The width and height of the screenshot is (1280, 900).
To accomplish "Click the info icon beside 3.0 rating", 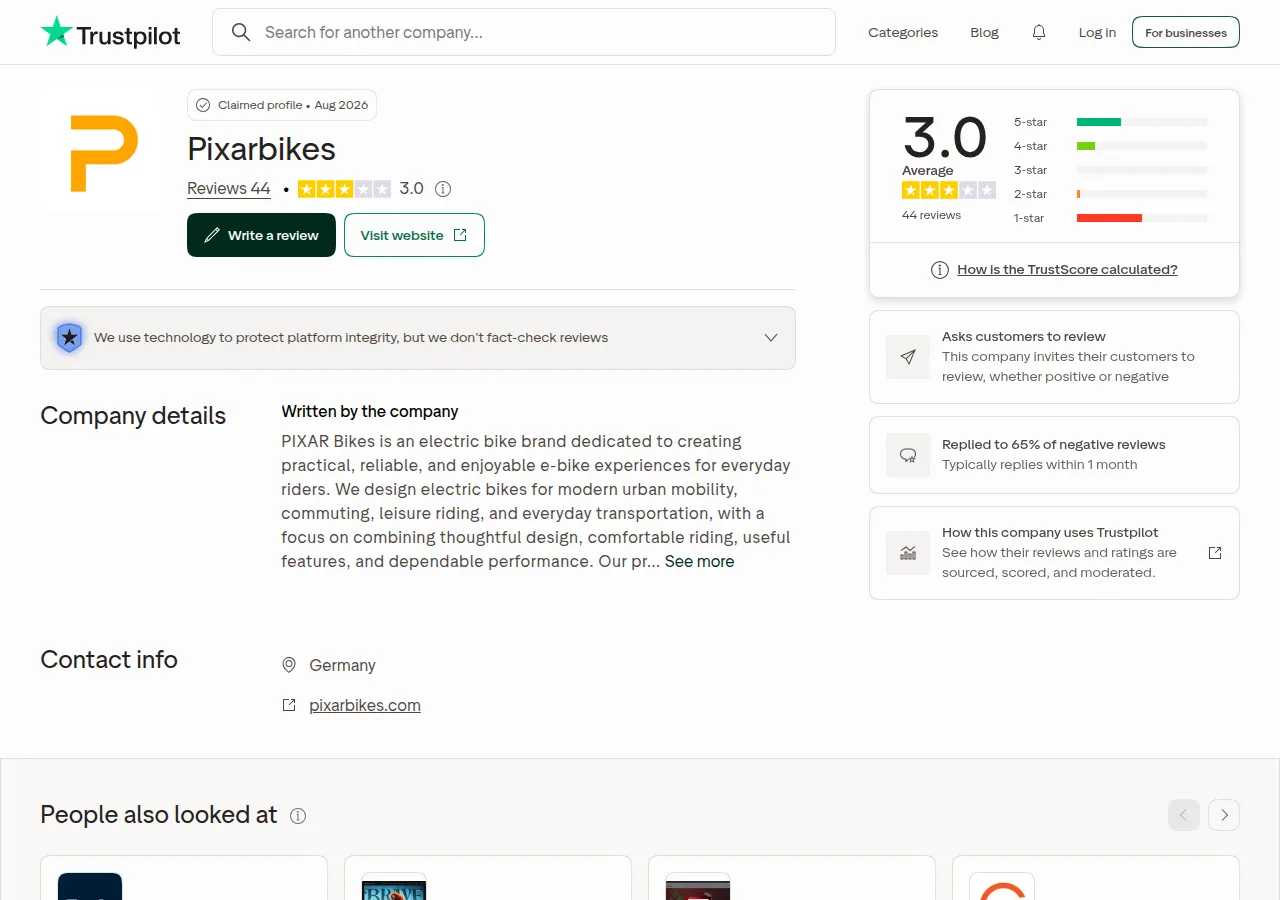I will point(443,188).
